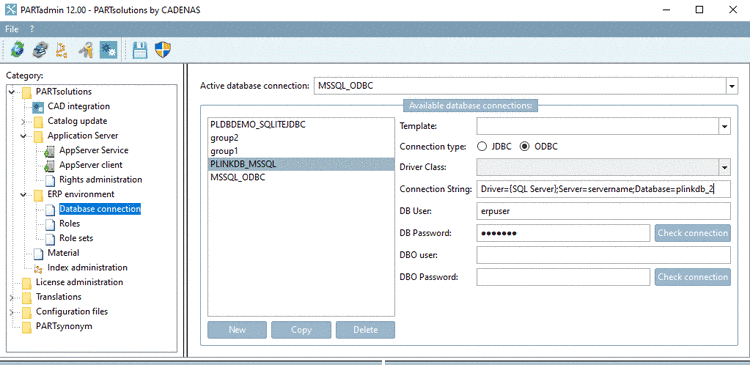Click the Roles document icon in the tree

pyautogui.click(x=50, y=224)
